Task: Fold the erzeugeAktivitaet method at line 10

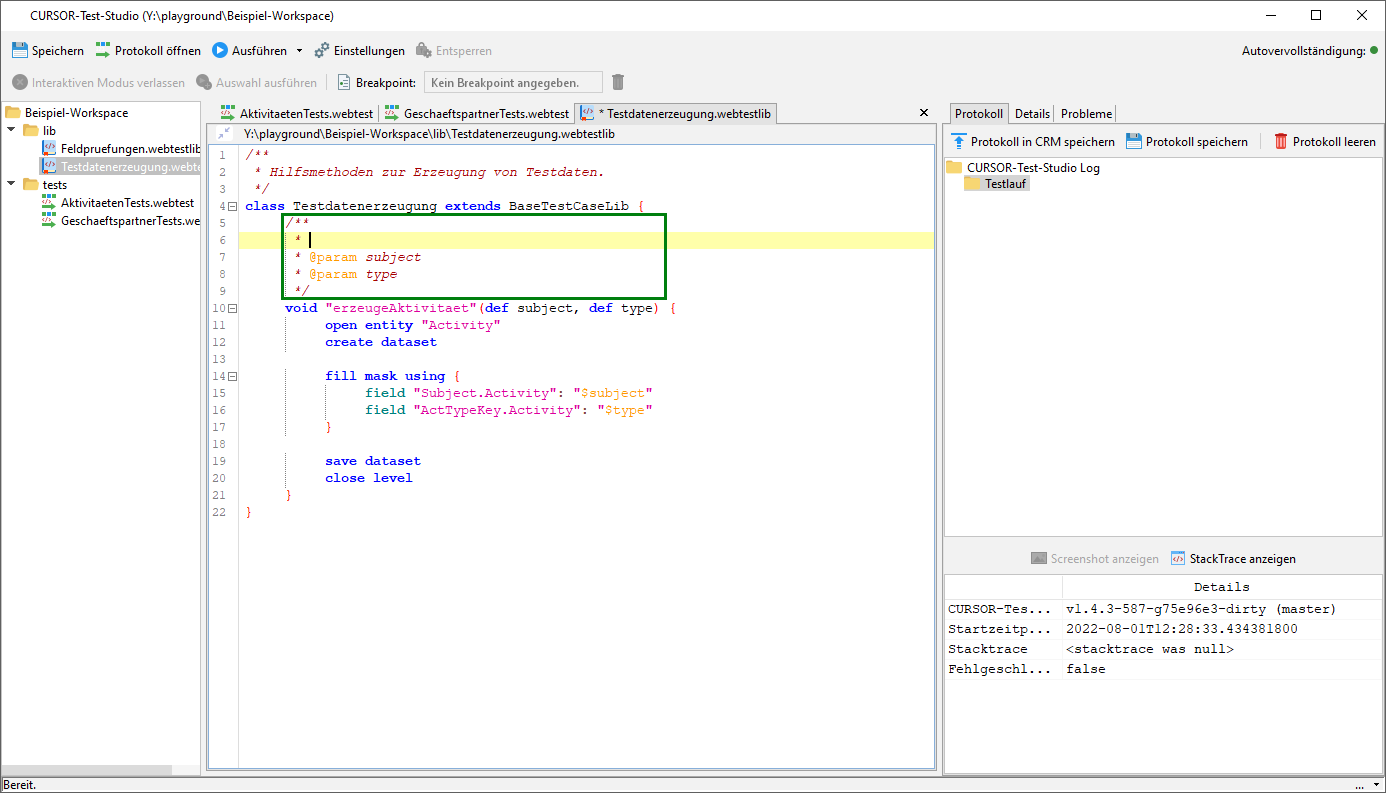Action: pos(233,309)
